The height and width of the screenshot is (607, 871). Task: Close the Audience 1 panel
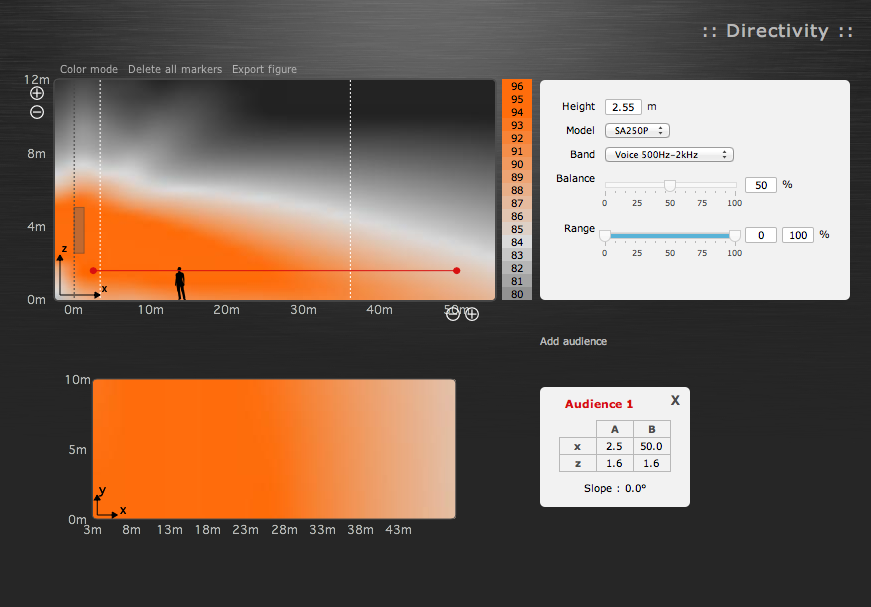(x=675, y=400)
